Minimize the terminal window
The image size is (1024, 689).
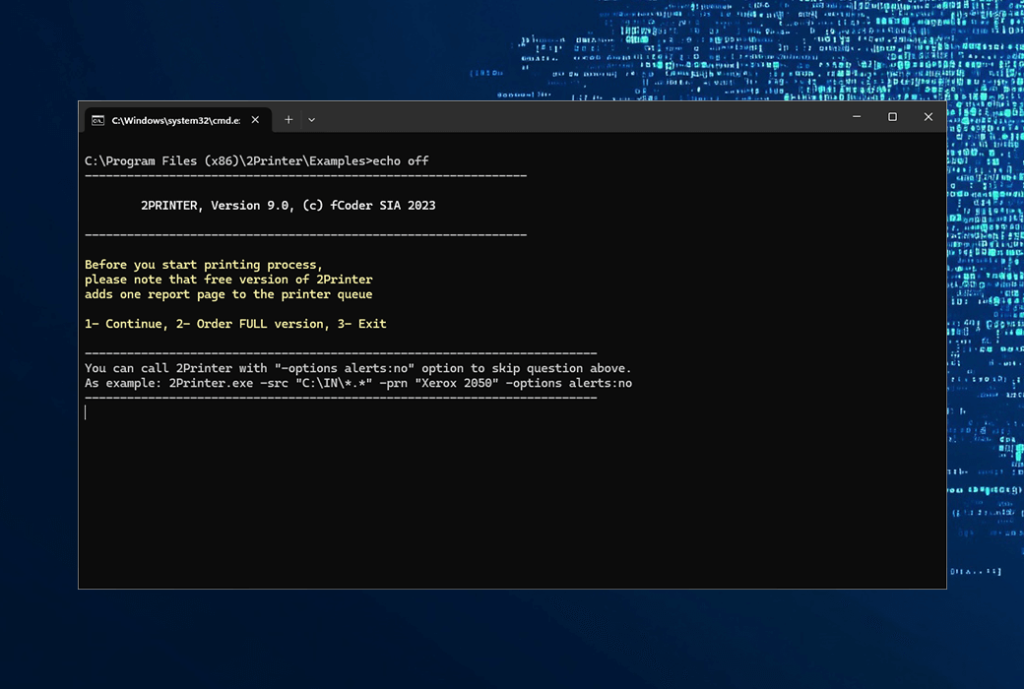point(857,117)
